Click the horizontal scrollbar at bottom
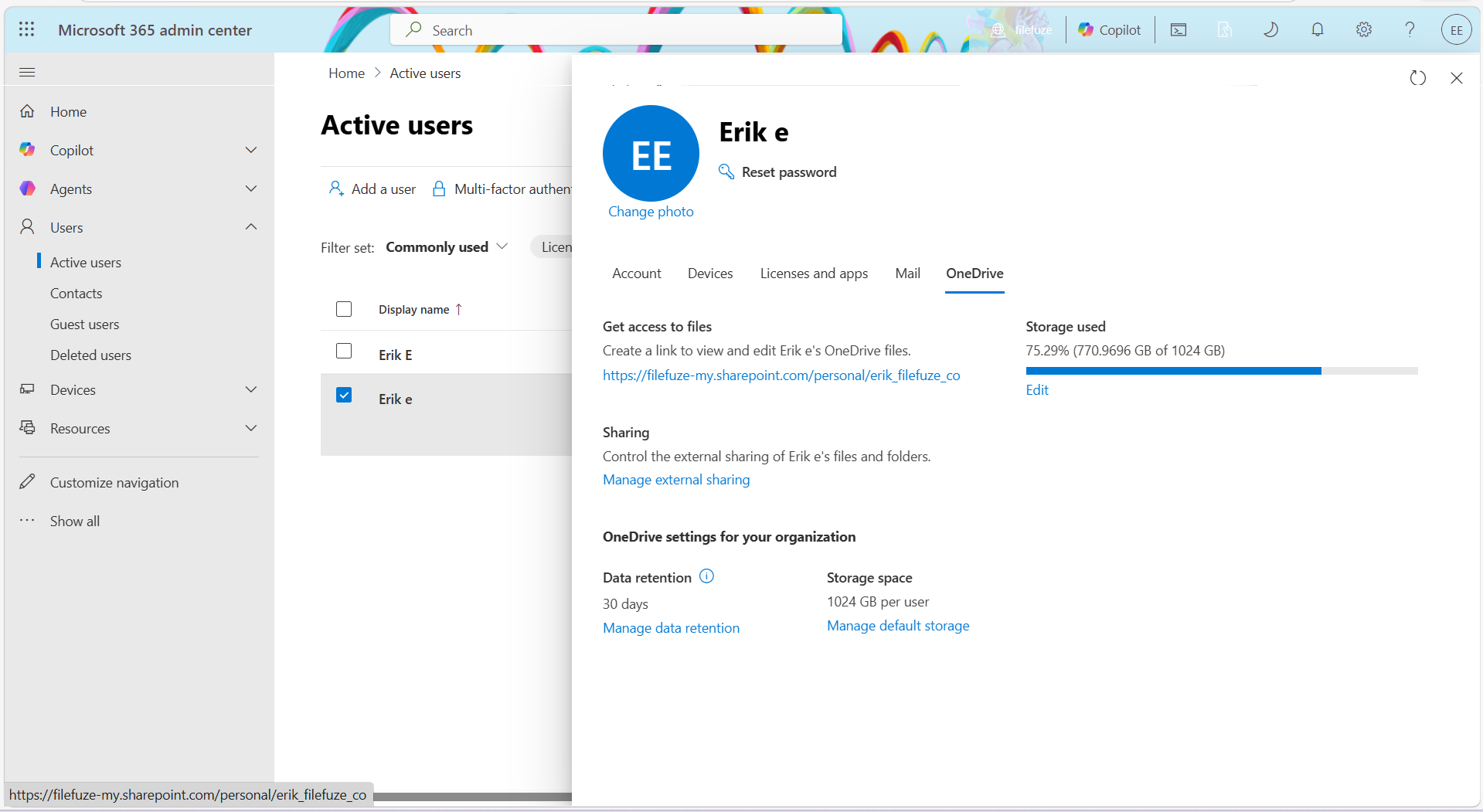This screenshot has height=812, width=1483. [473, 797]
